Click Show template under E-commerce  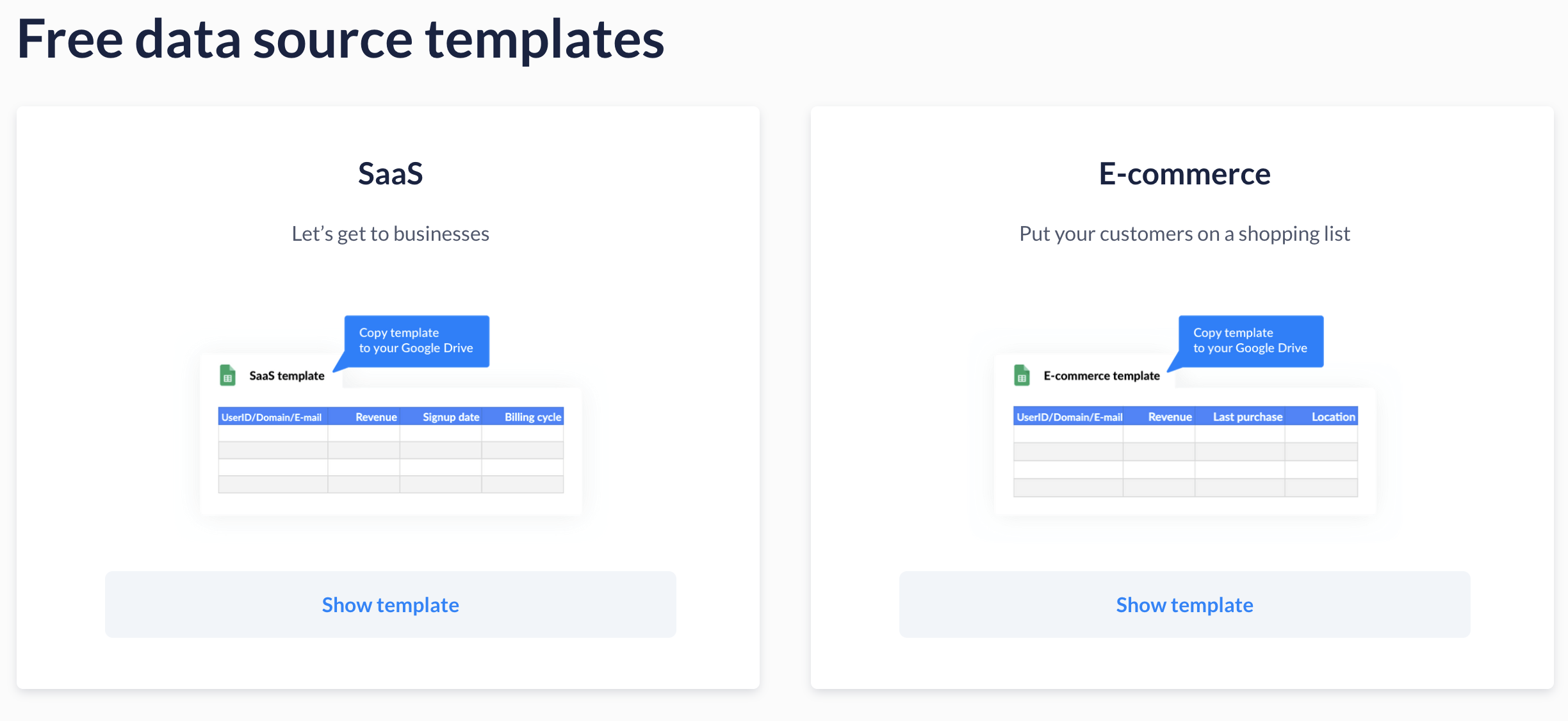pyautogui.click(x=1184, y=604)
